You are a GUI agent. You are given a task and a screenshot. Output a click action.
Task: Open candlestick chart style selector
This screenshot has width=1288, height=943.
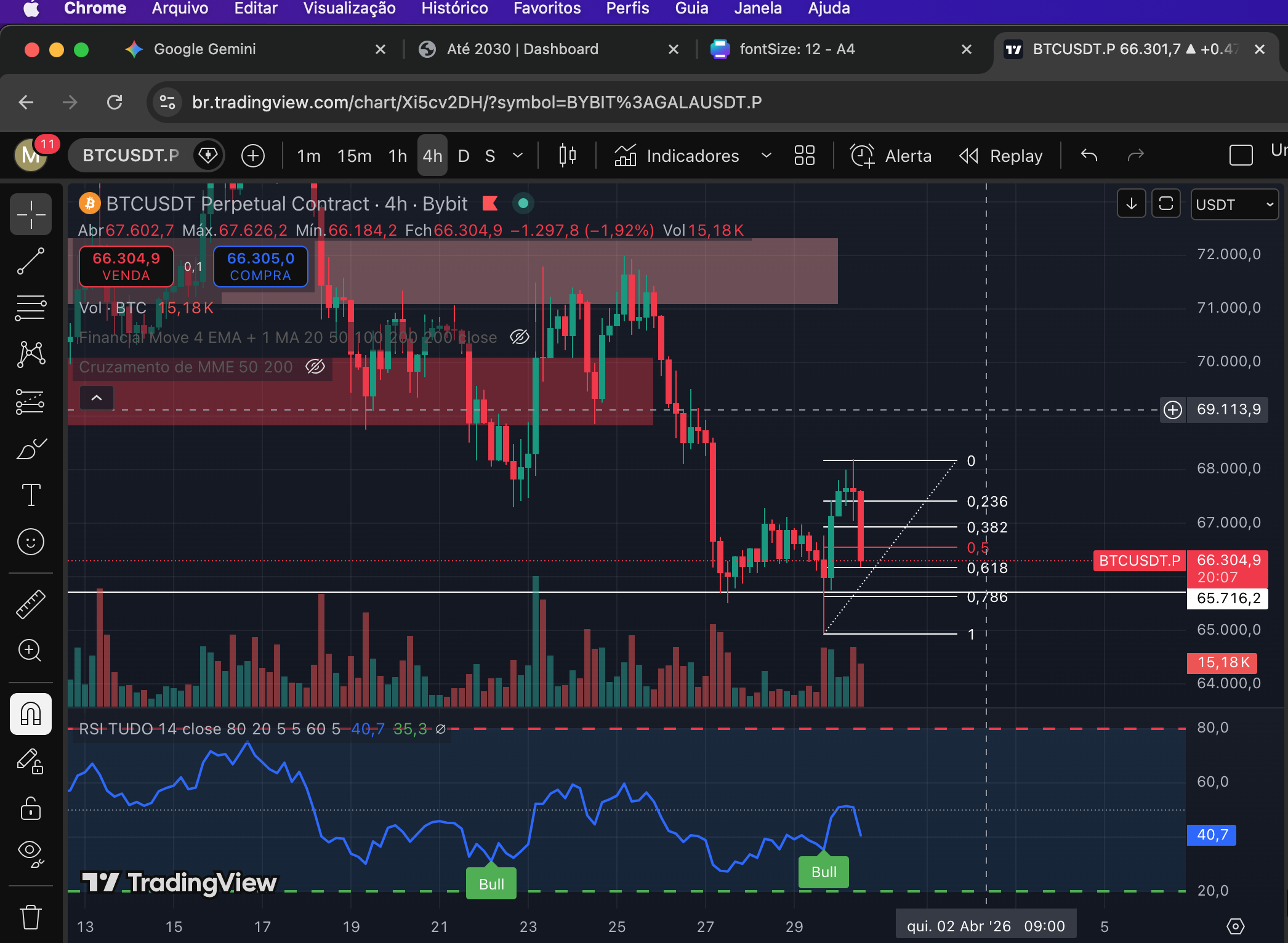(x=567, y=156)
